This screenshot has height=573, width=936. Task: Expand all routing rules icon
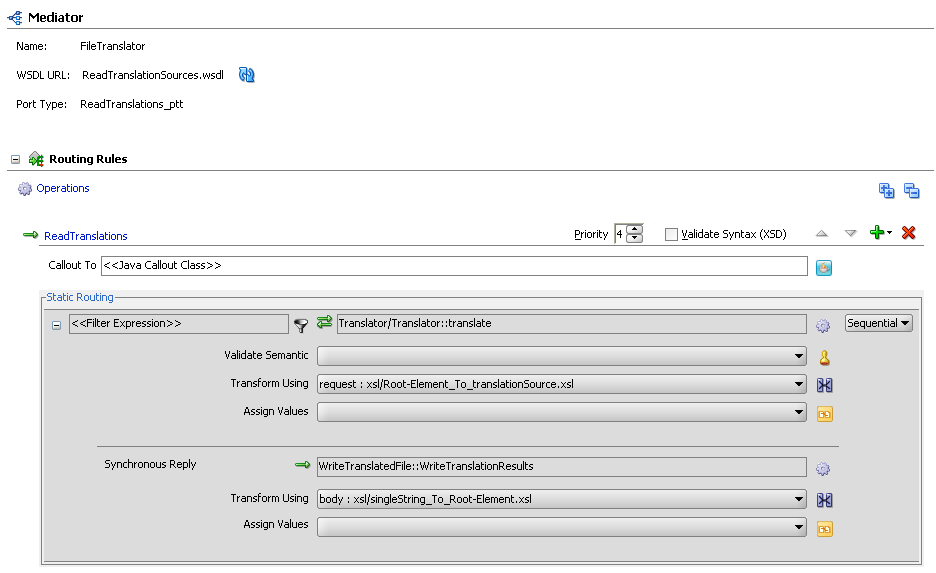[x=886, y=190]
